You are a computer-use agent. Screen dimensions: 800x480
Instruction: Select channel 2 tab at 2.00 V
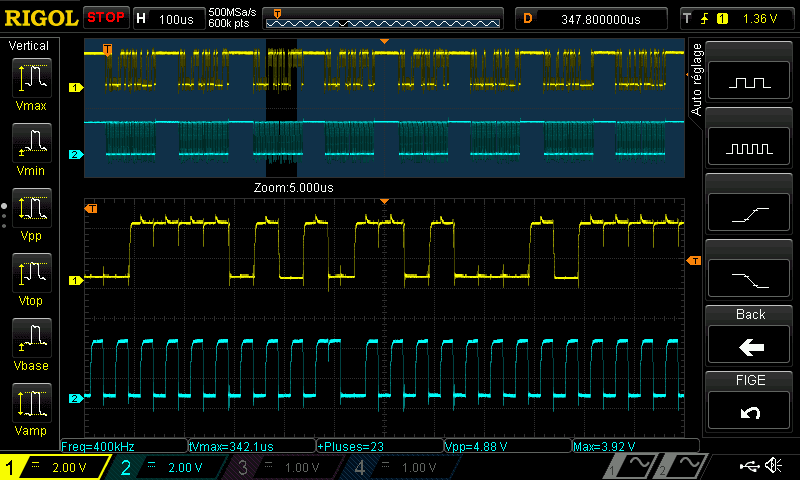coord(165,467)
